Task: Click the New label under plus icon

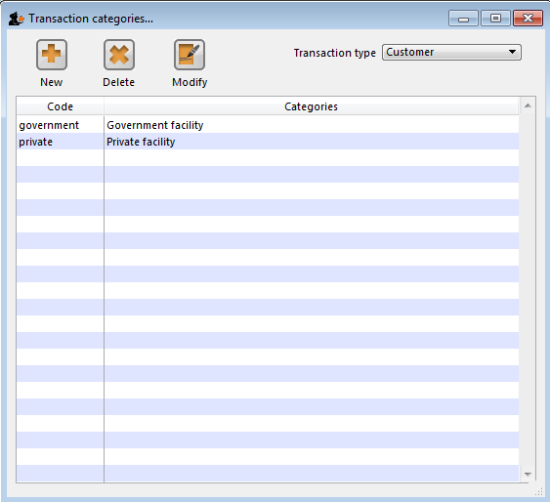Action: tap(51, 82)
